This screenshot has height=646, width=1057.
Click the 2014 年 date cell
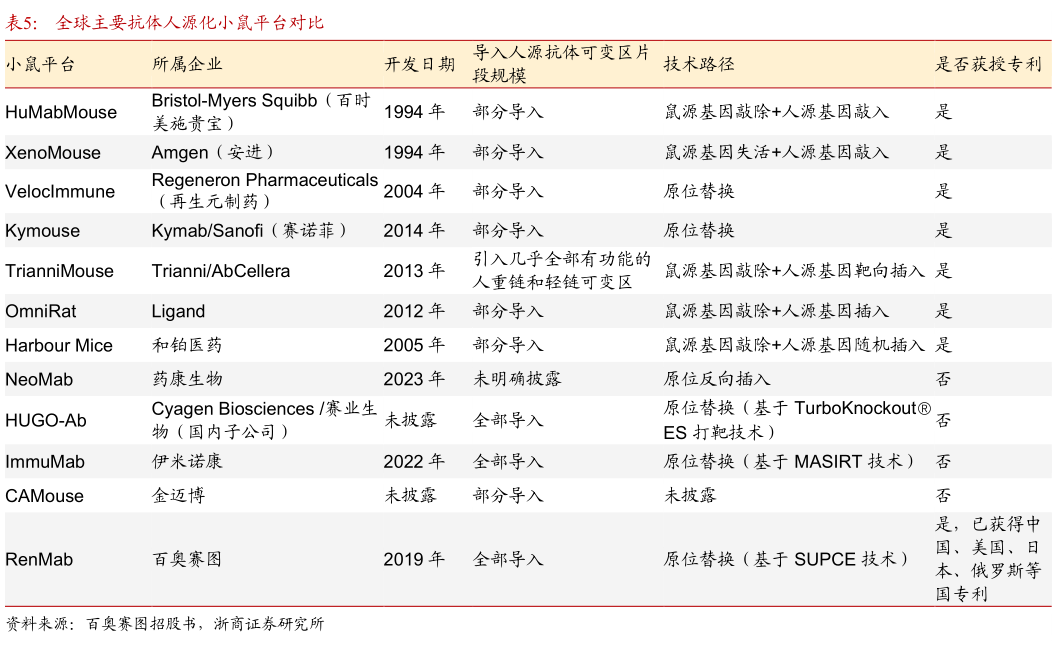pyautogui.click(x=414, y=231)
